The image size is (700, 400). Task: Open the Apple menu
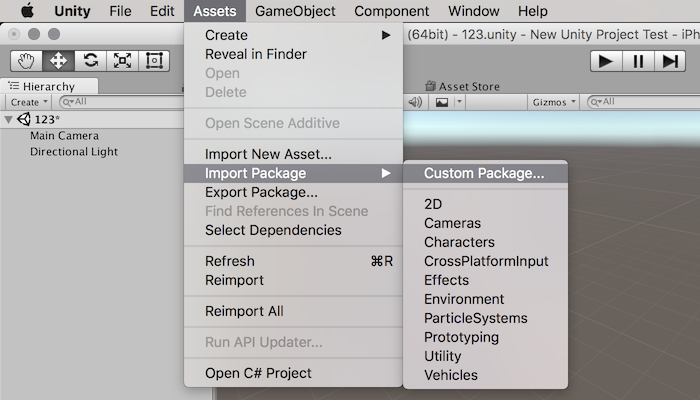pos(27,11)
